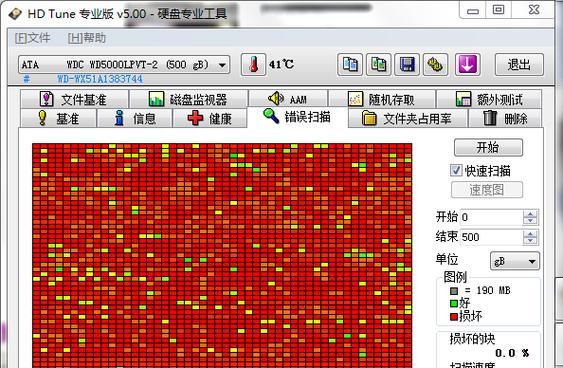Viewport: 563px width, 368px height.
Task: Click the 开始 scan button
Action: click(488, 147)
